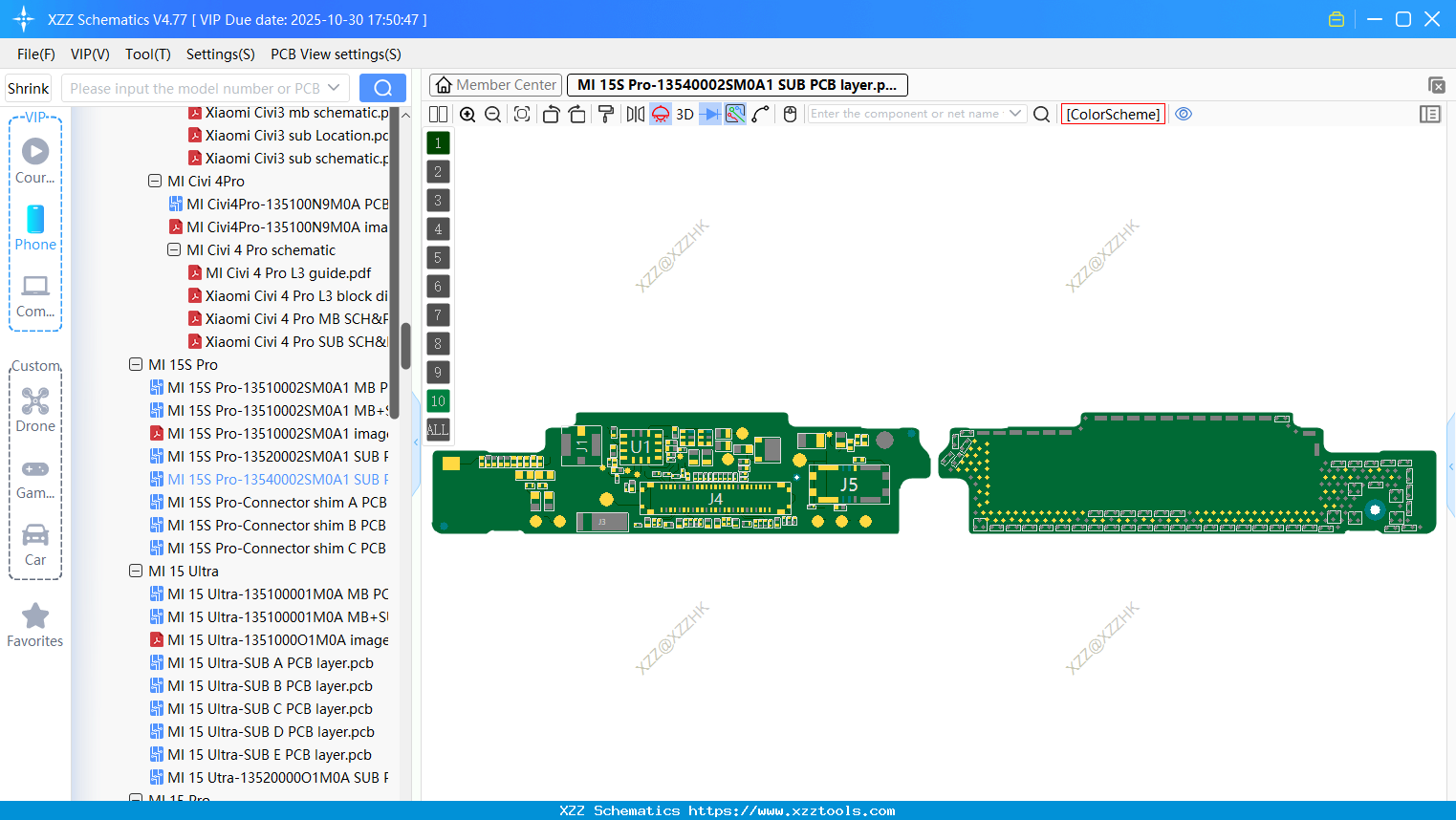The height and width of the screenshot is (820, 1456).
Task: Collapse the MI 15S Pro group
Action: 135,364
